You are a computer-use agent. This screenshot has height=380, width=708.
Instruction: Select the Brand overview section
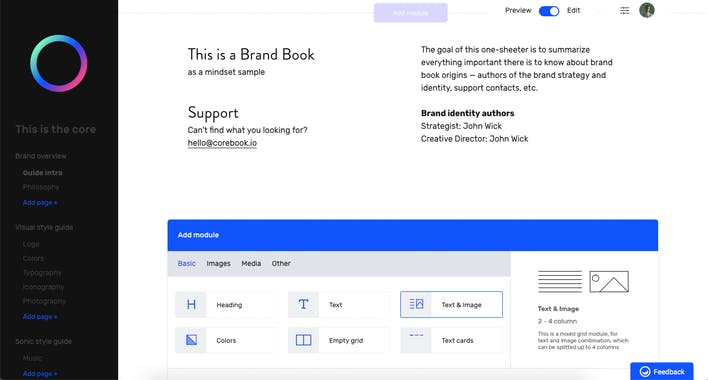click(41, 156)
